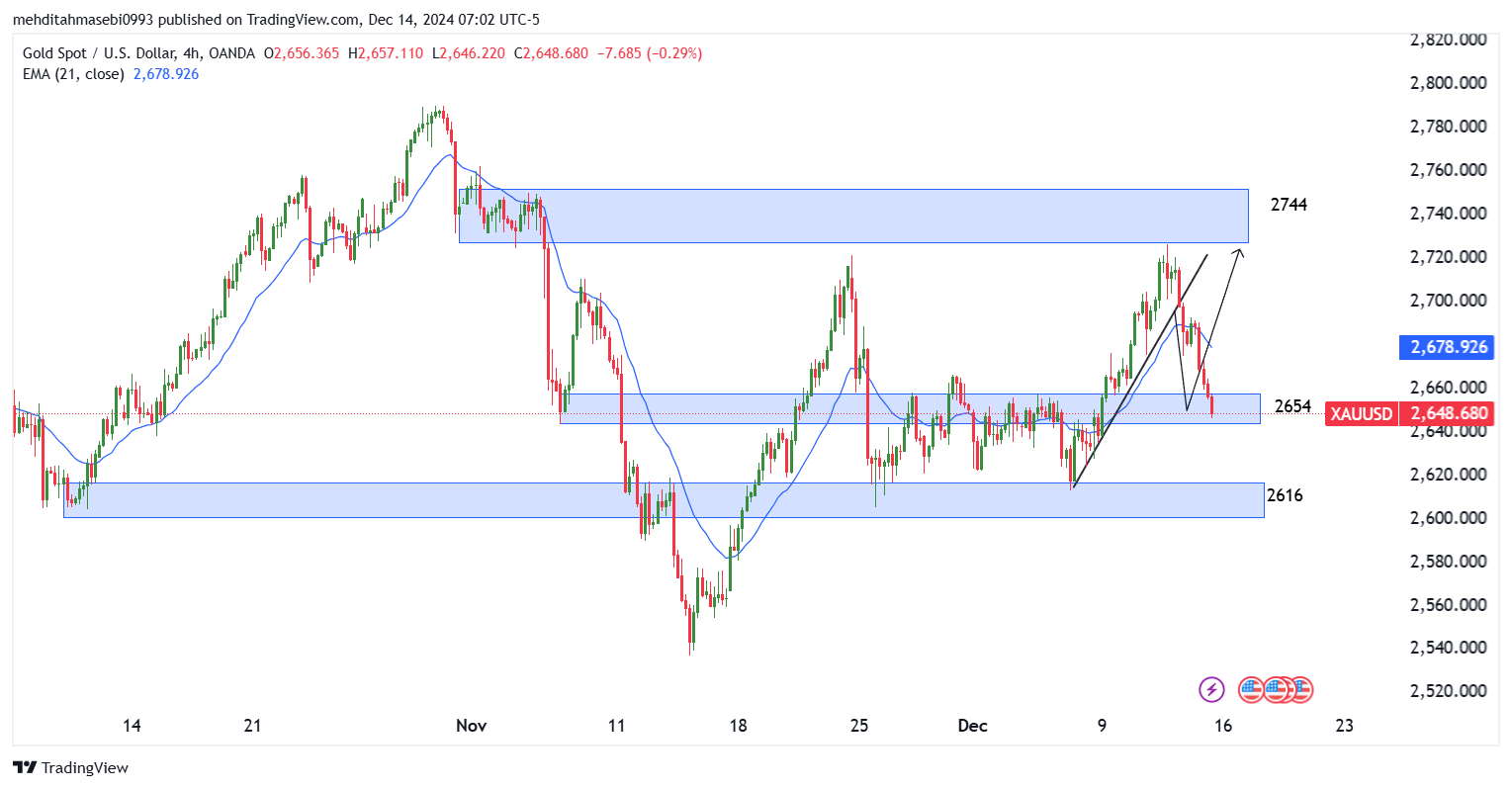Click the Nov label on time axis
This screenshot has height=789, width=1512.
[x=472, y=726]
